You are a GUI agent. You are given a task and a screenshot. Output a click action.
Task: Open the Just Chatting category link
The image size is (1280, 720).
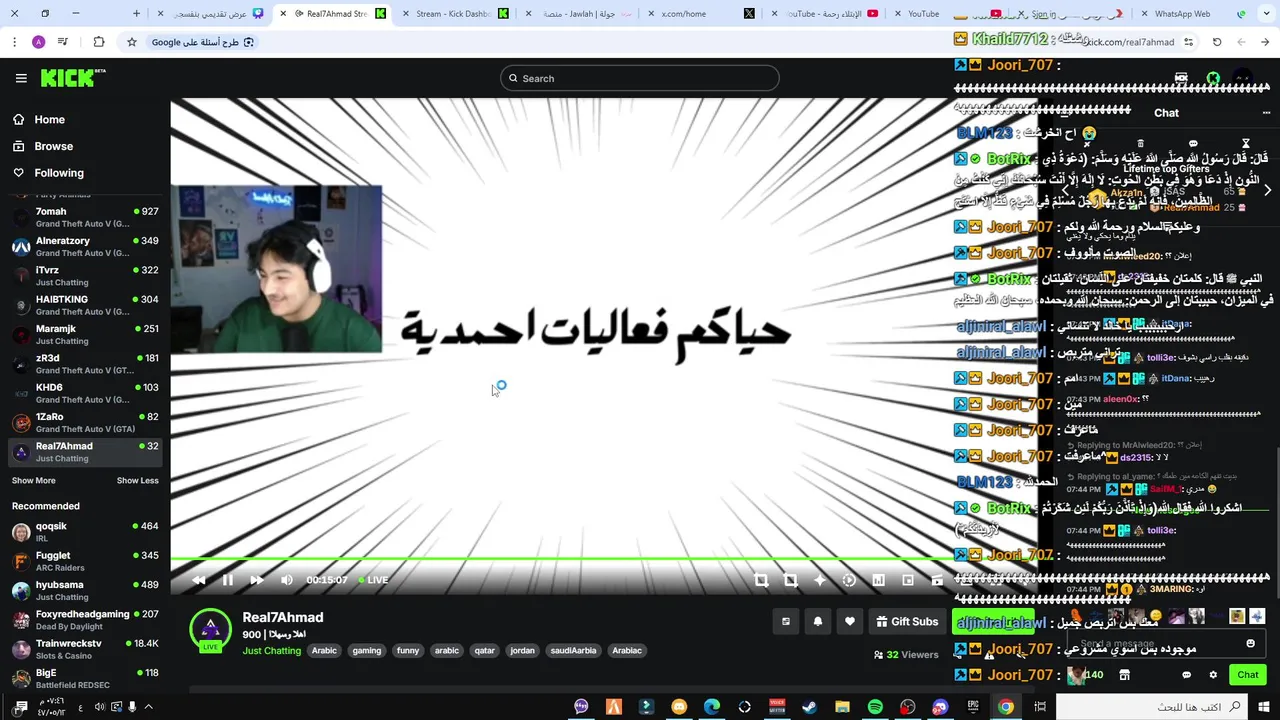pyautogui.click(x=271, y=651)
